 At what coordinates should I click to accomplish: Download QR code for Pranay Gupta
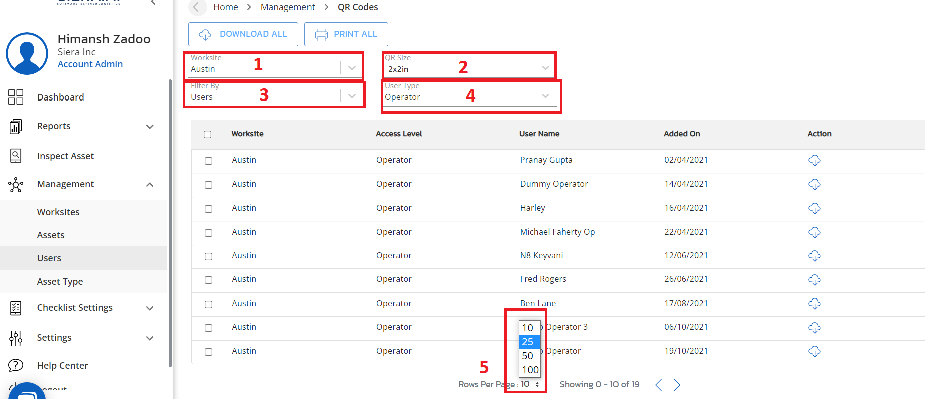coord(814,160)
